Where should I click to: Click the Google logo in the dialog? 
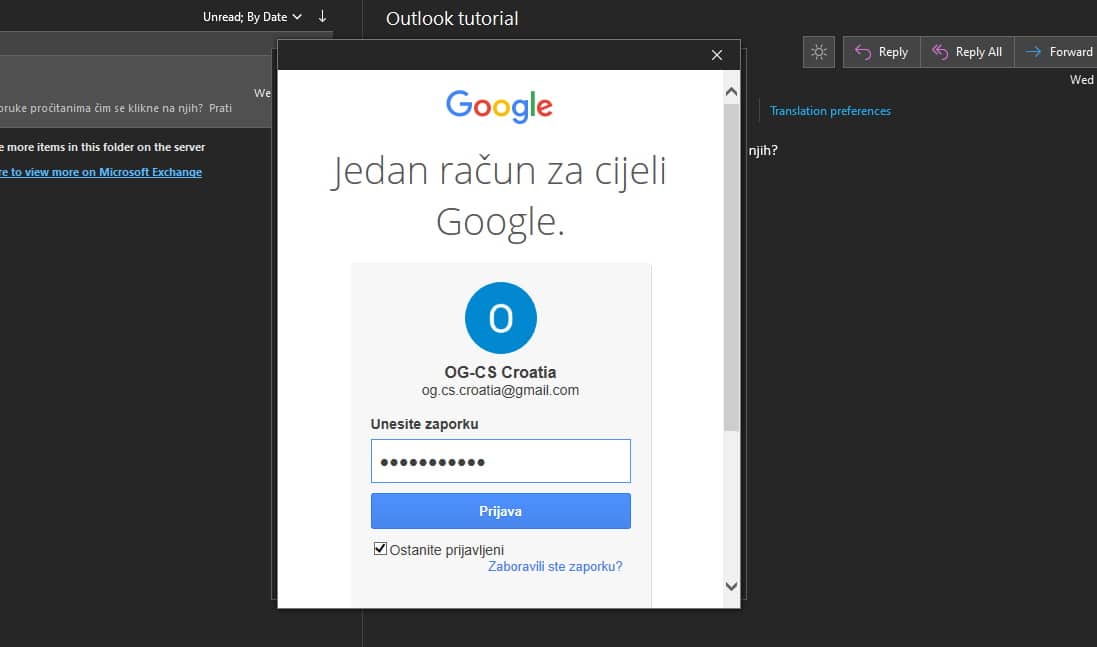[499, 106]
